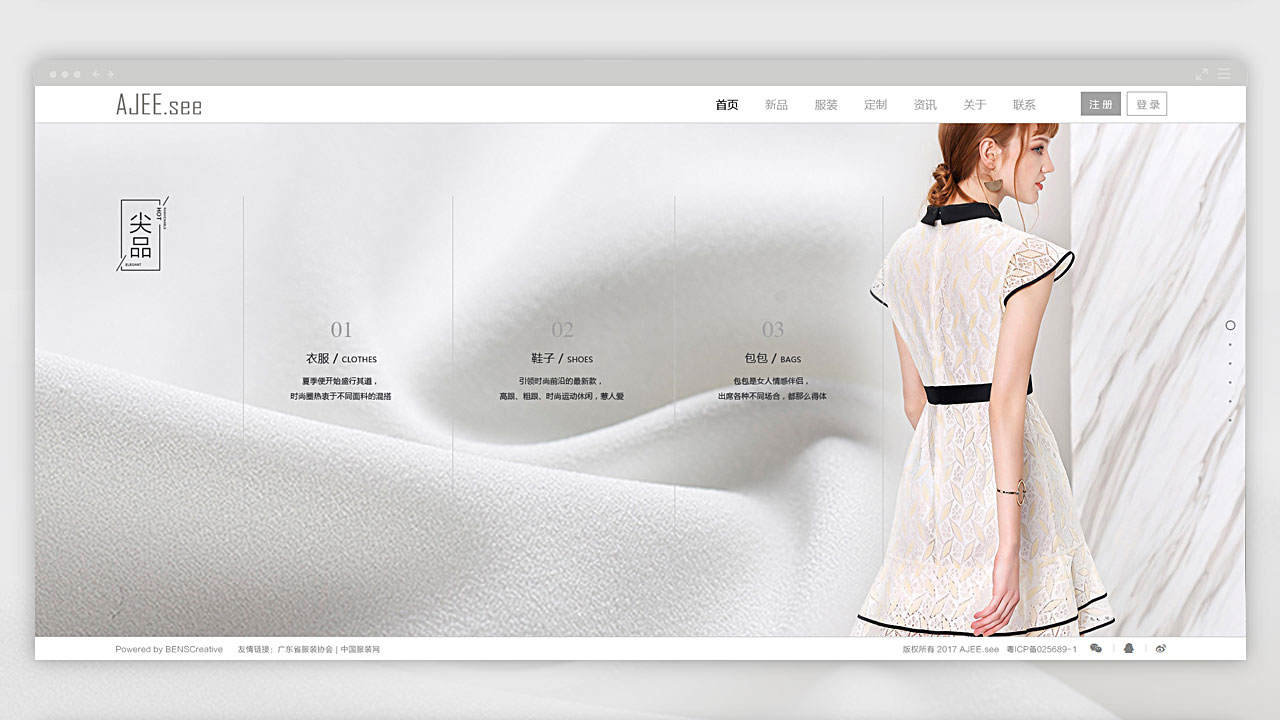Open the 广东省服装协会 footer link
The height and width of the screenshot is (720, 1280).
pyautogui.click(x=298, y=650)
